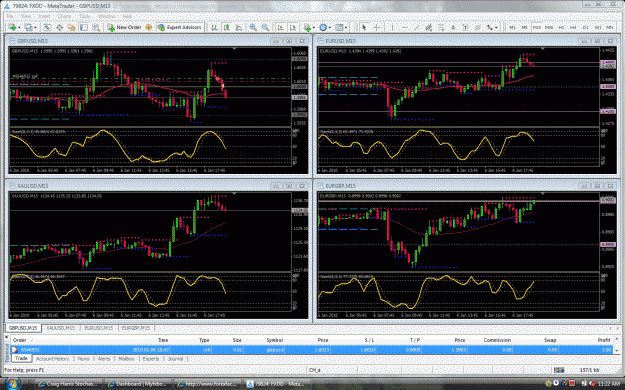Open the Profiles toolbar icon
625x390 pixels.
tap(28, 27)
